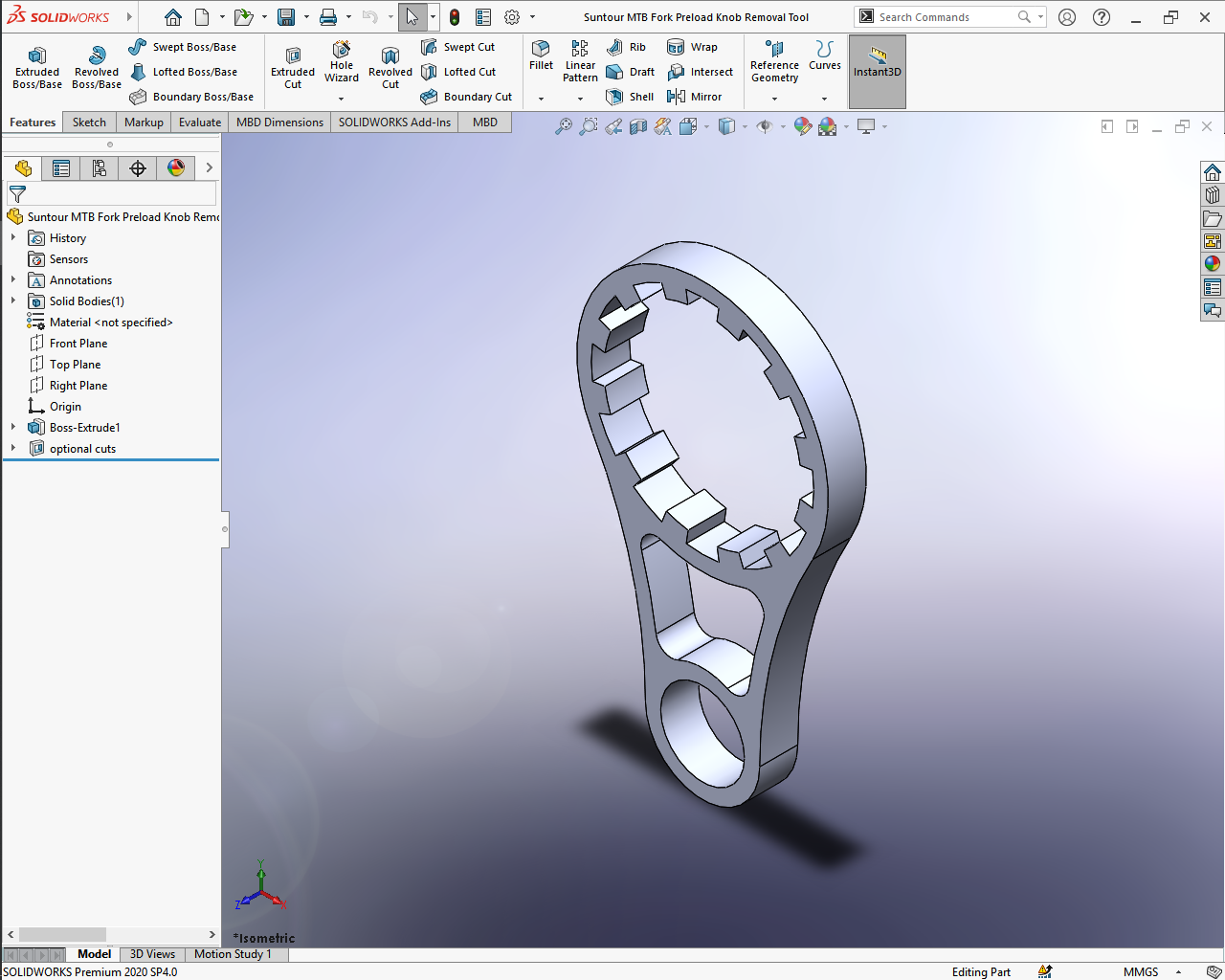The height and width of the screenshot is (980, 1225).
Task: Expand the Annotations folder
Action: point(13,279)
